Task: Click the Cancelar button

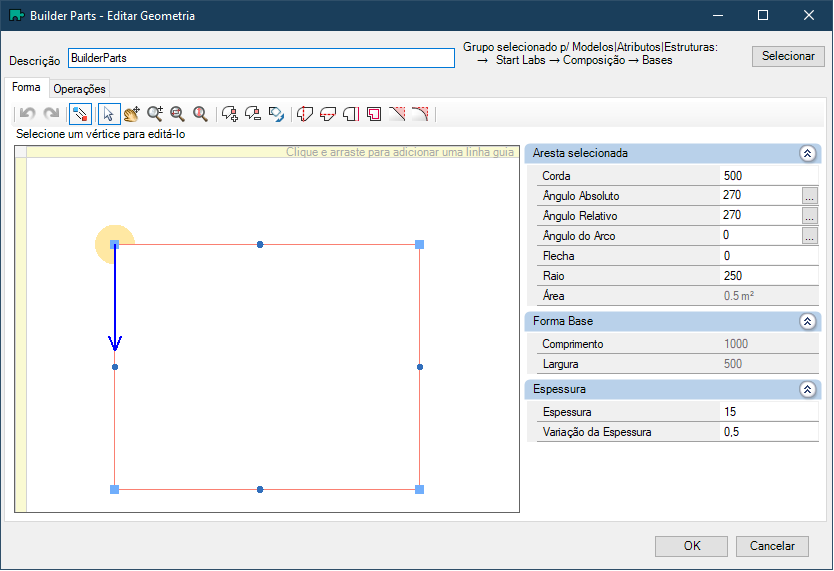Action: tap(772, 546)
